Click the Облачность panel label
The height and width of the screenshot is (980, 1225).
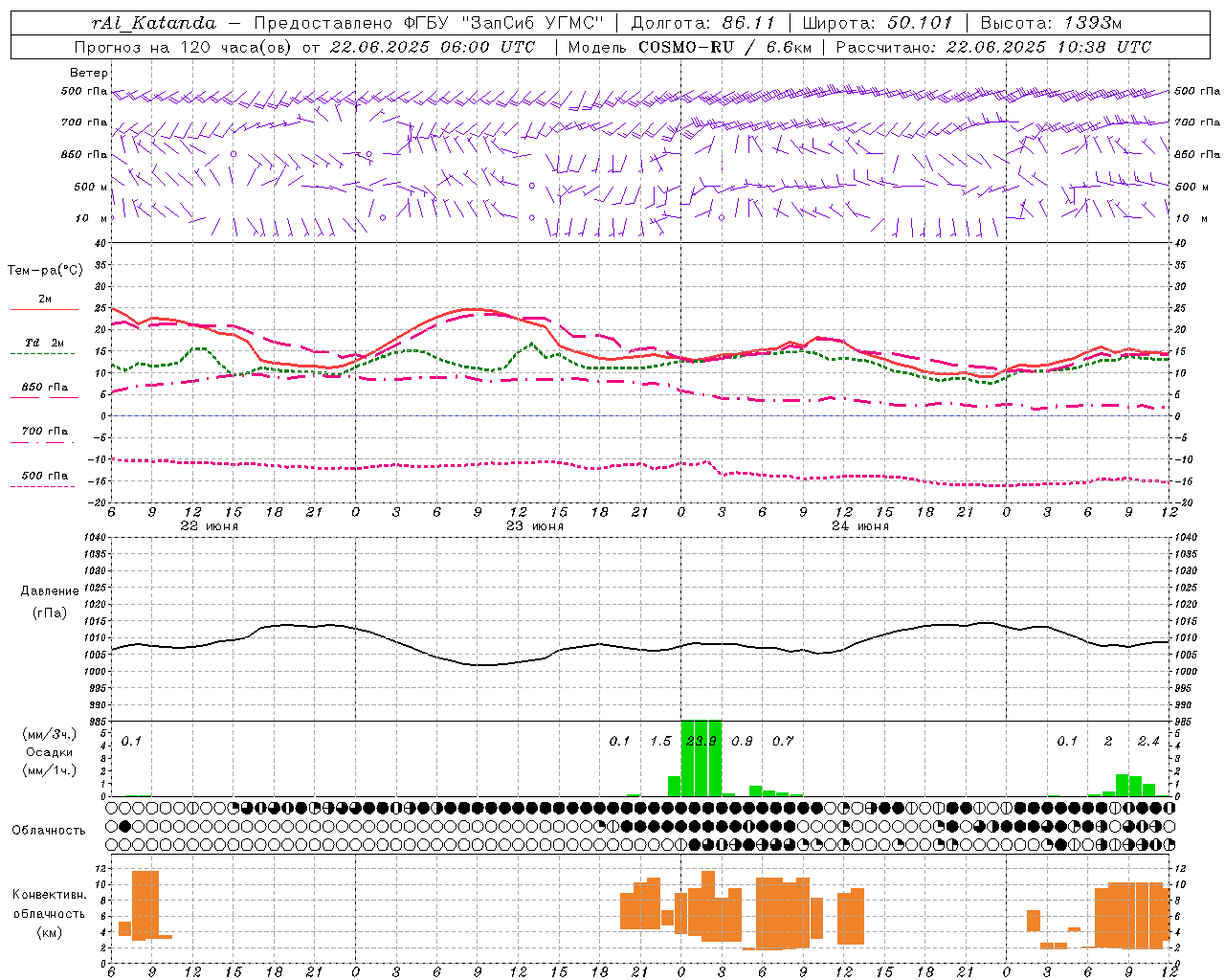49,831
